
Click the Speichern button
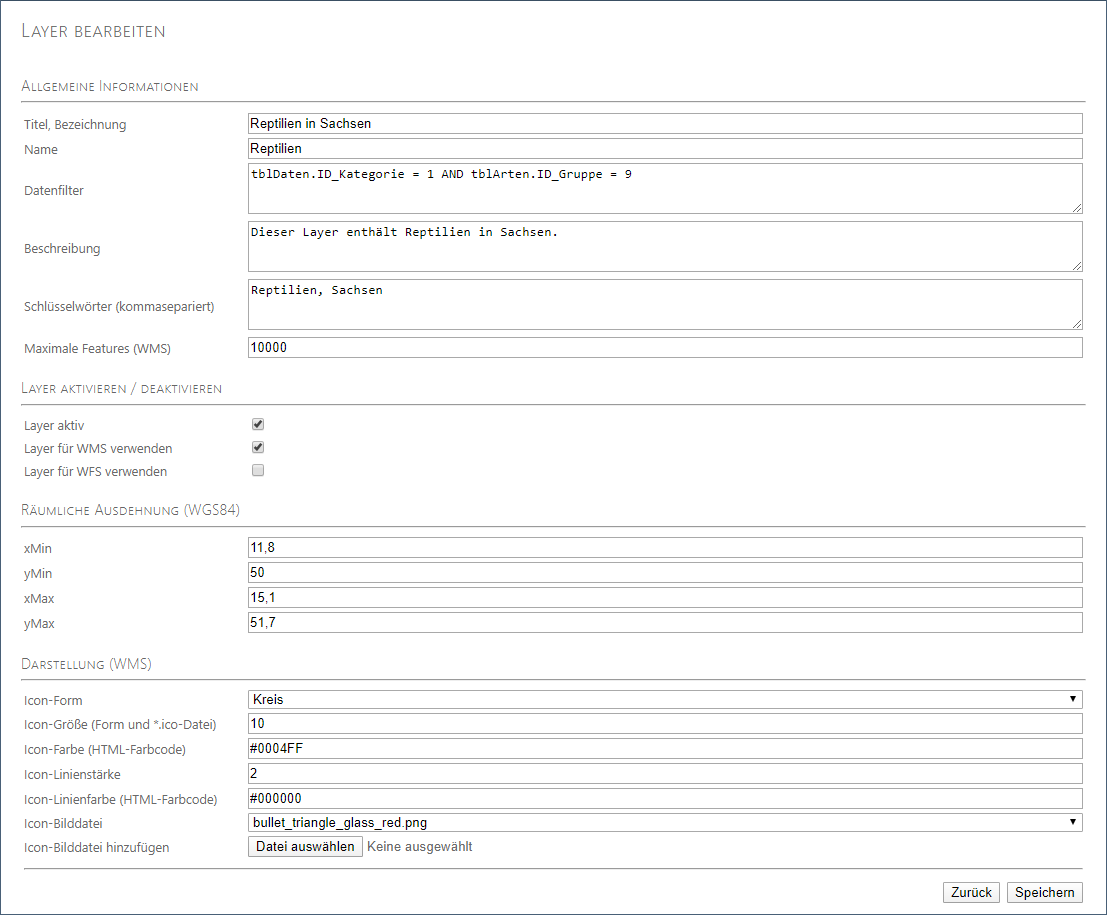click(1044, 892)
